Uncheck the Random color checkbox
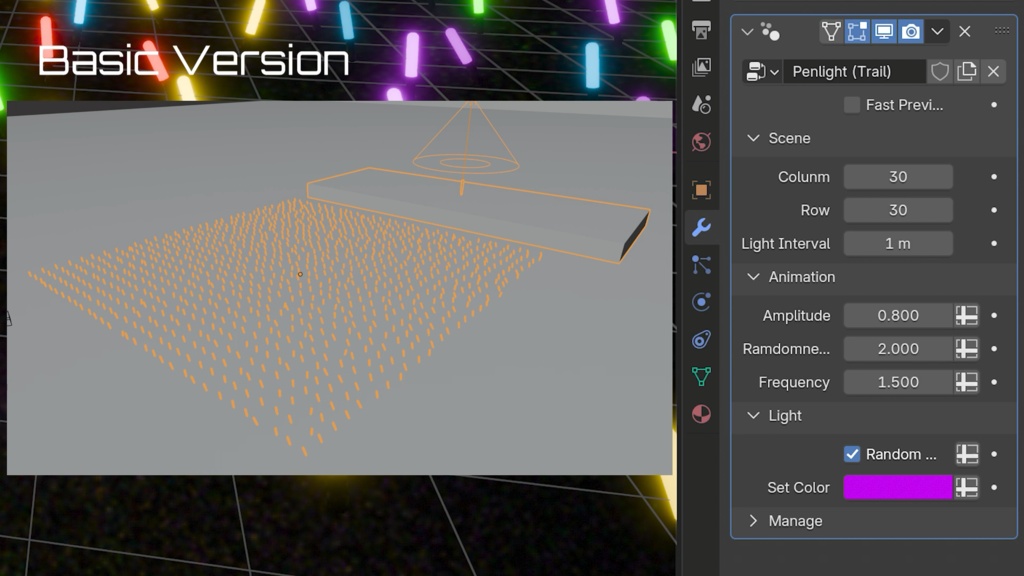The width and height of the screenshot is (1024, 576). 852,454
